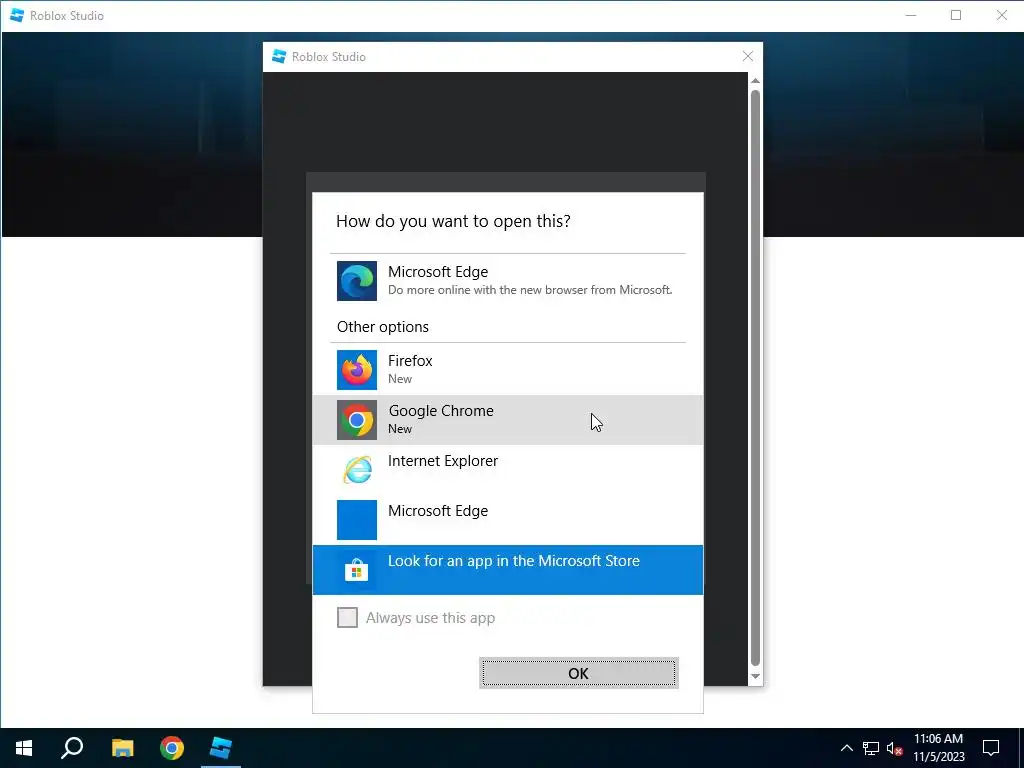Pick the Google Chrome icon in list
The height and width of the screenshot is (768, 1024).
[x=357, y=420]
